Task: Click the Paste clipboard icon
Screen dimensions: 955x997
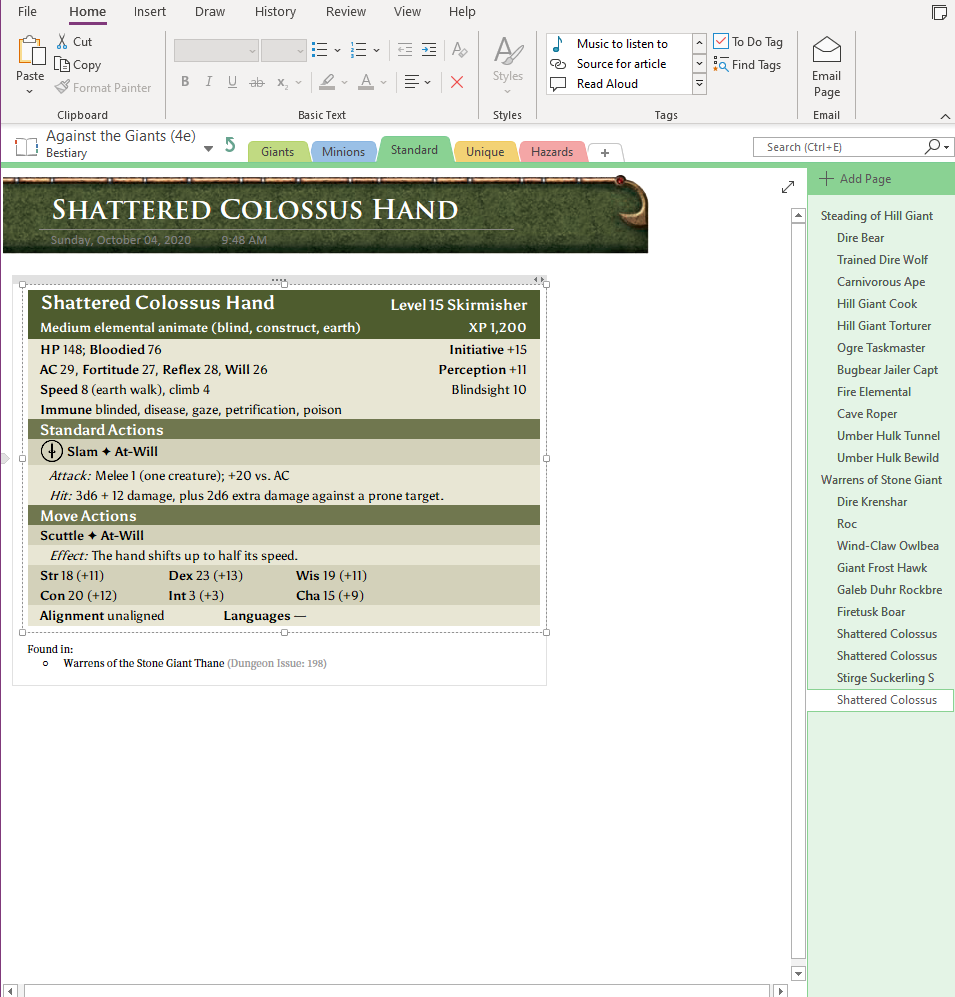Action: [x=31, y=51]
